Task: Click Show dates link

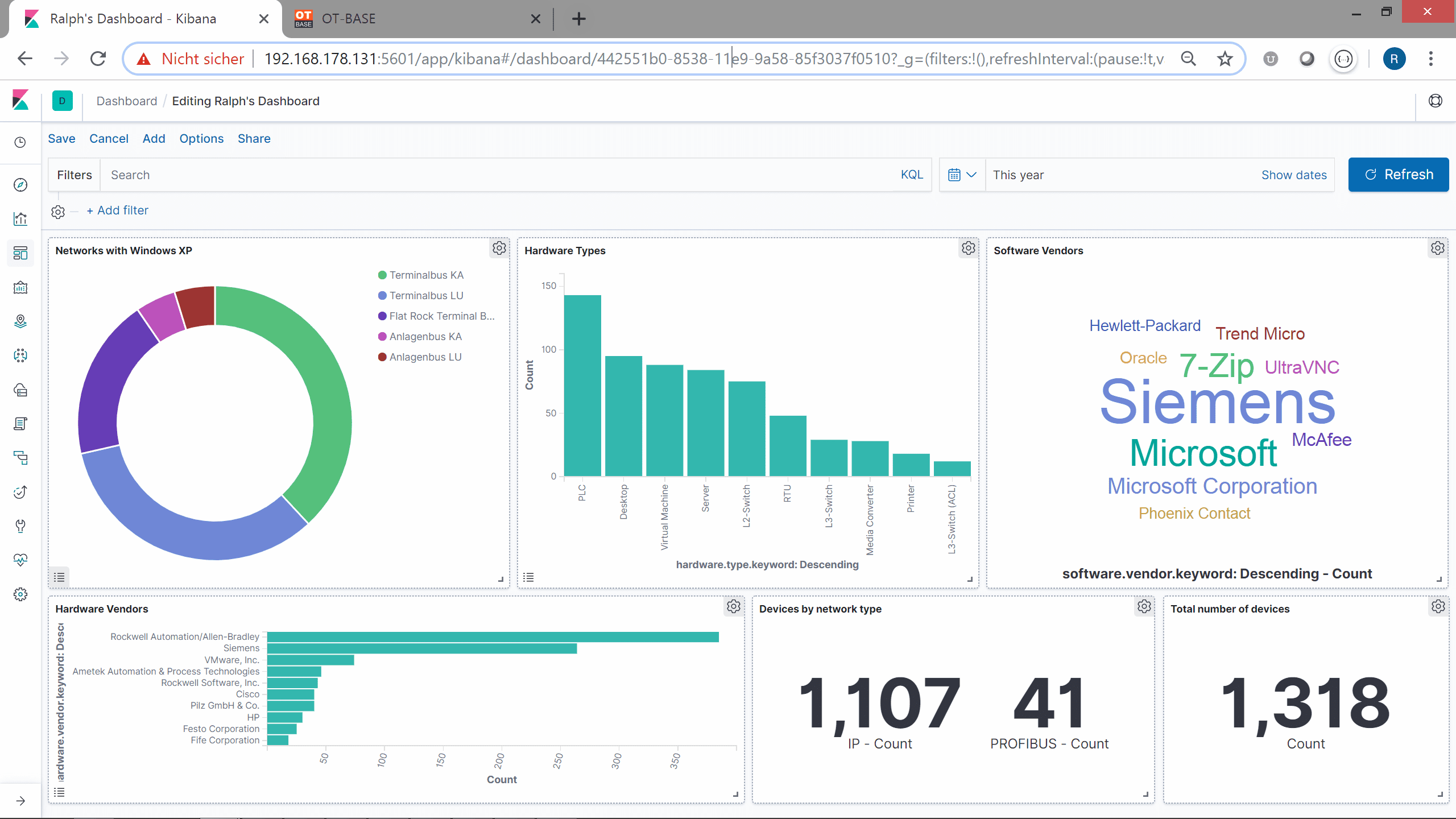Action: [1294, 175]
